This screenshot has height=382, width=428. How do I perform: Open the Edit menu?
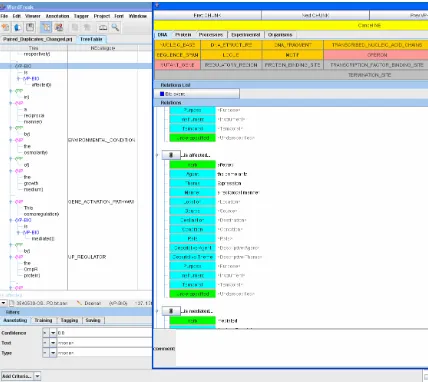point(17,16)
